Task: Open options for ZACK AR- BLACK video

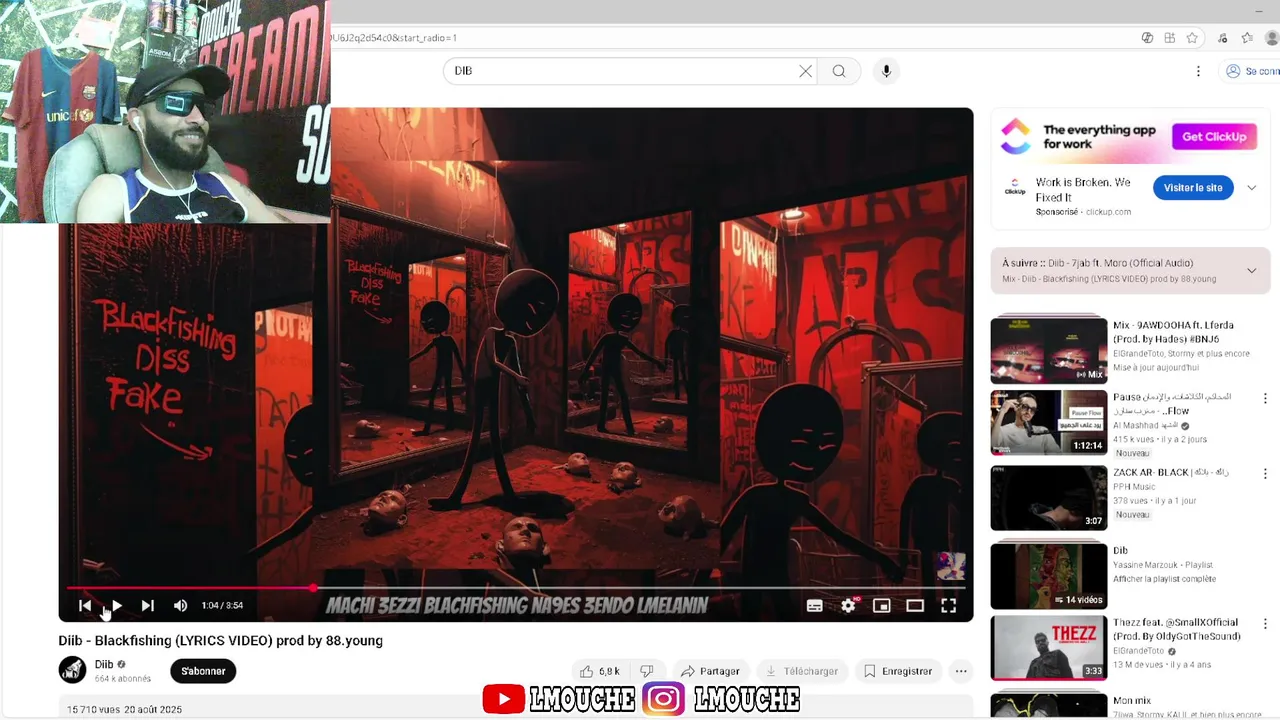Action: [x=1265, y=473]
